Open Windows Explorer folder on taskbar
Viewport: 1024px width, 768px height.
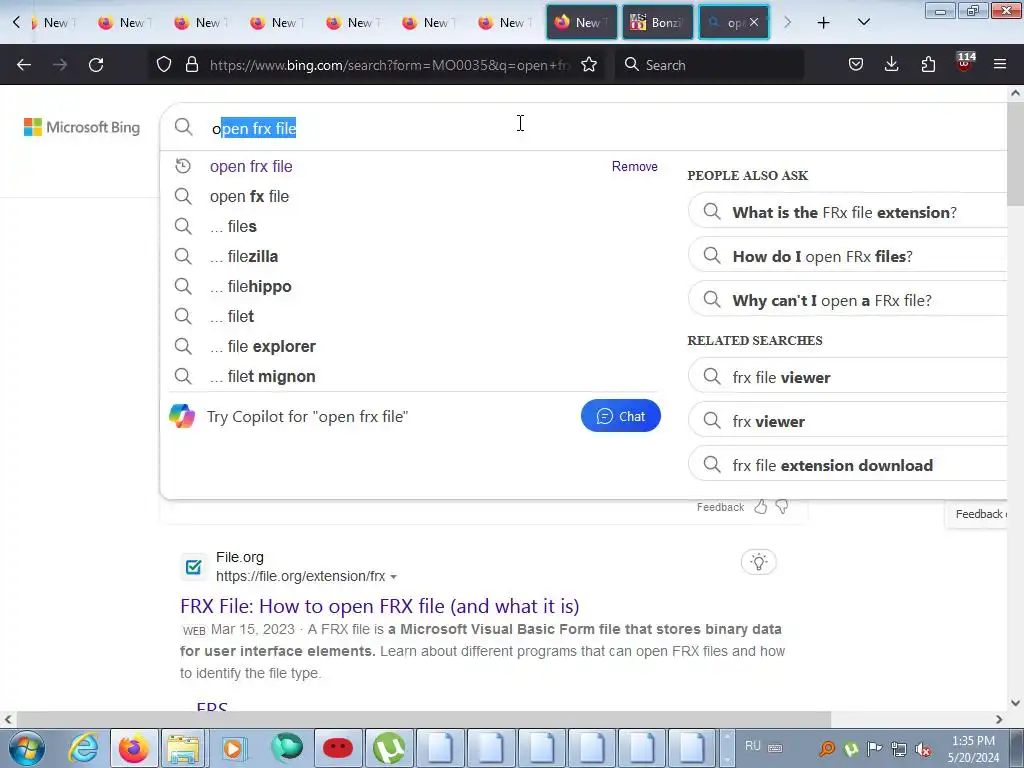(184, 748)
